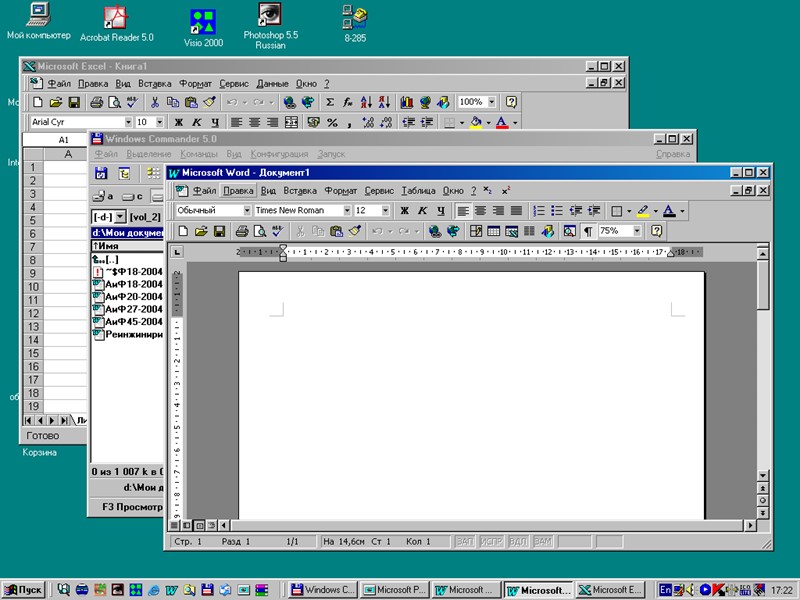Click Fill Color bucket in Excel toolbar
Viewport: 800px width, 600px height.
point(476,122)
